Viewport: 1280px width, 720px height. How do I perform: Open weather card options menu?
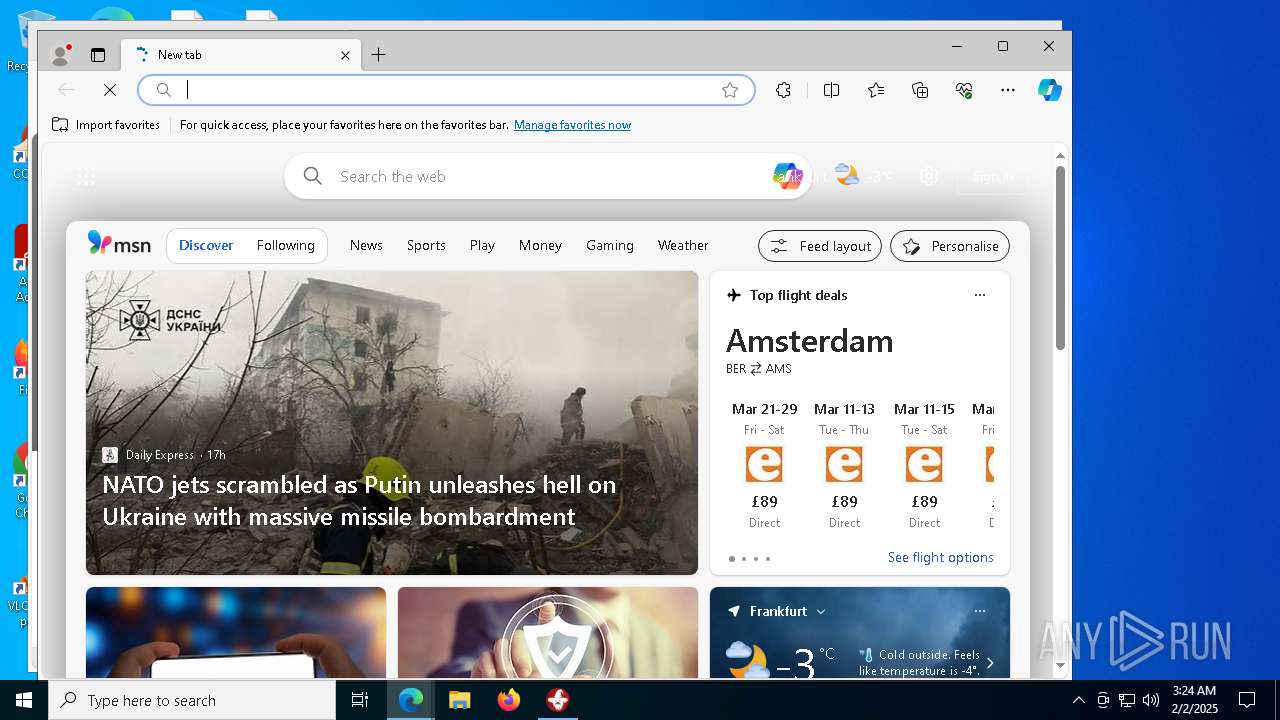pyautogui.click(x=980, y=611)
